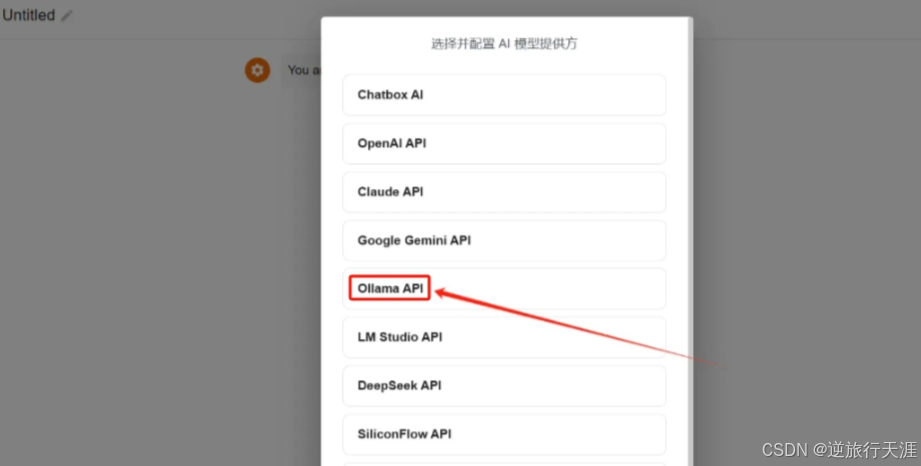Image resolution: width=921 pixels, height=466 pixels.
Task: Choose the highlighted Ollama API provider
Action: [x=504, y=289]
